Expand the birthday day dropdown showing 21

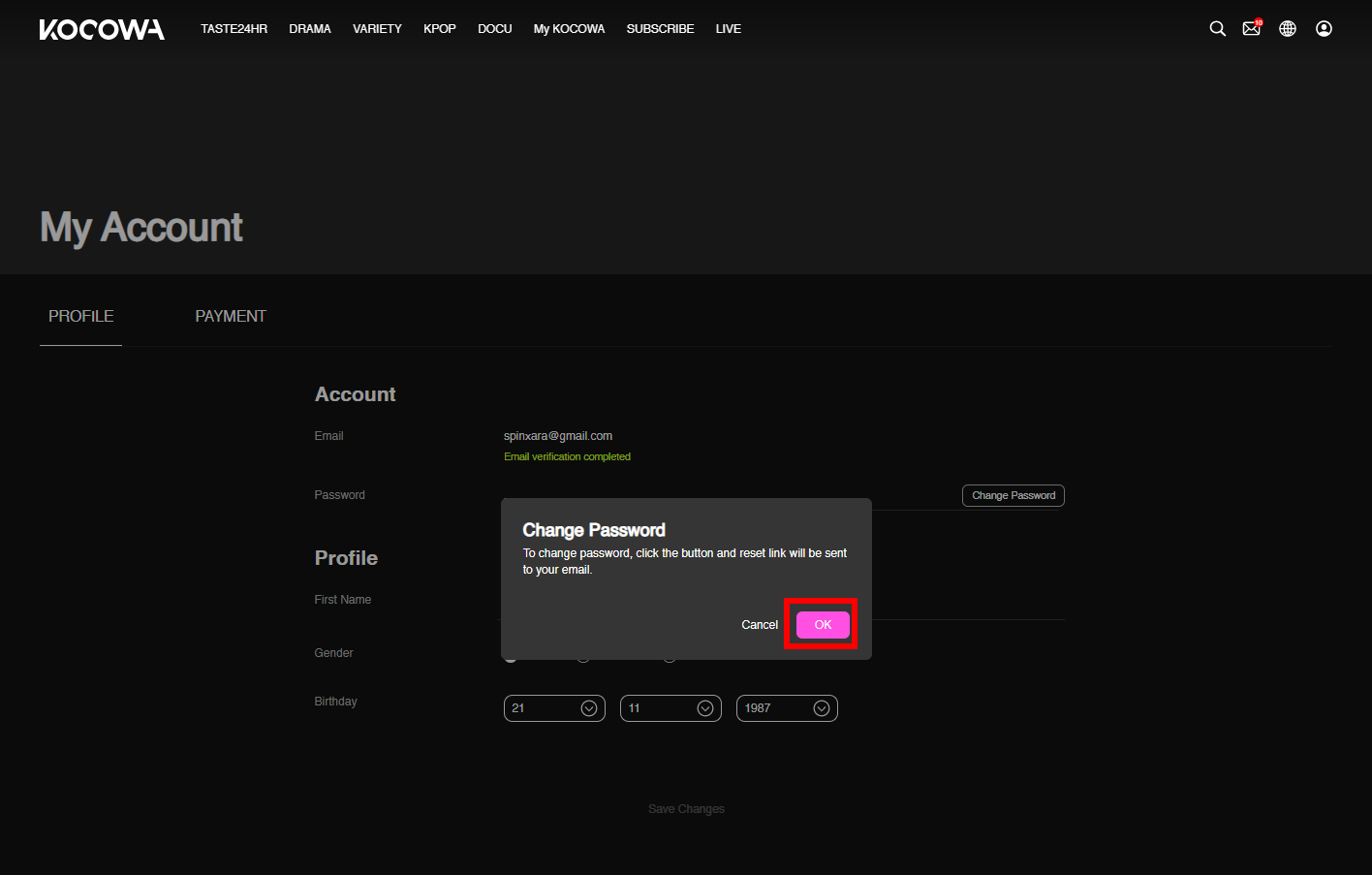point(554,708)
